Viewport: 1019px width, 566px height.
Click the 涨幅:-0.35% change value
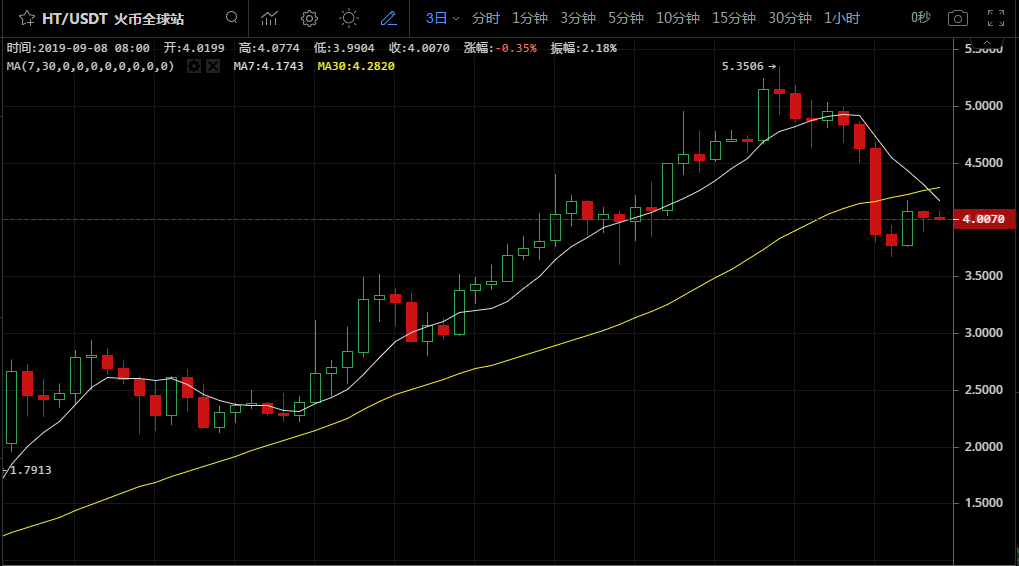500,48
